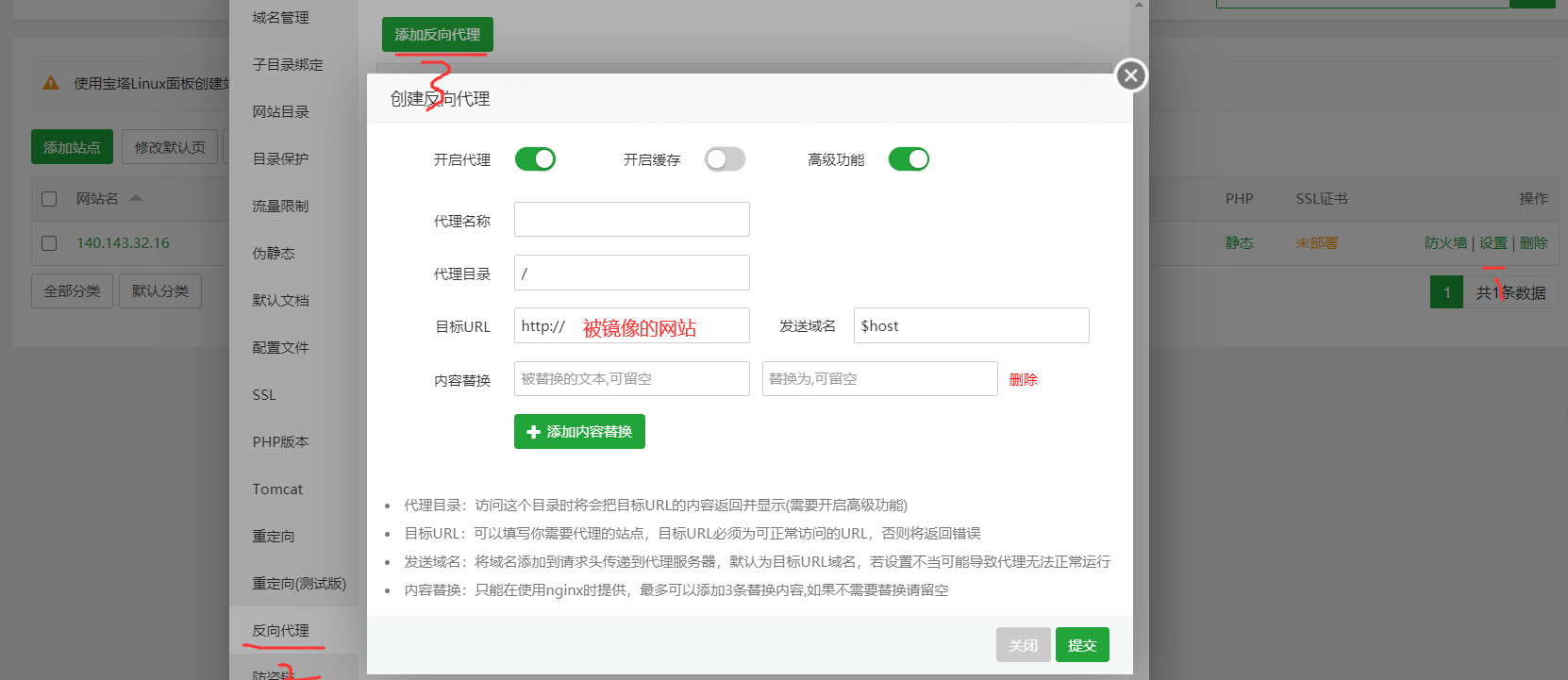The width and height of the screenshot is (1568, 680).
Task: Click the 添加内容替换 button
Action: point(579,432)
